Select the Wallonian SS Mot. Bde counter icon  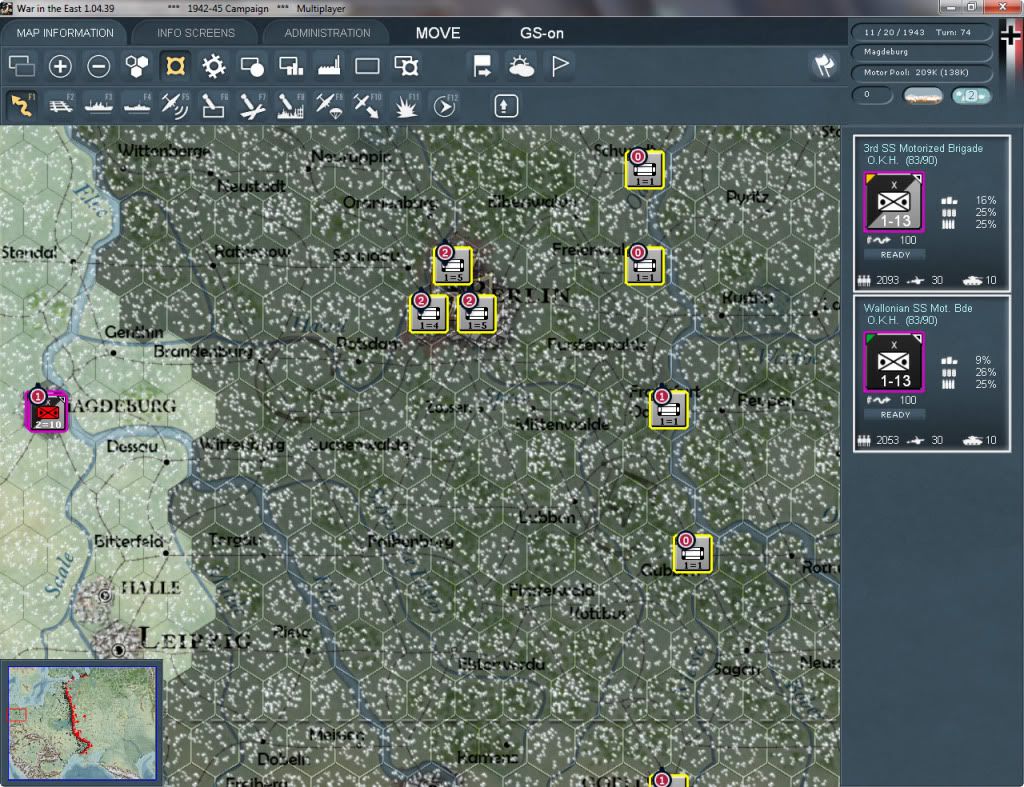tap(894, 362)
